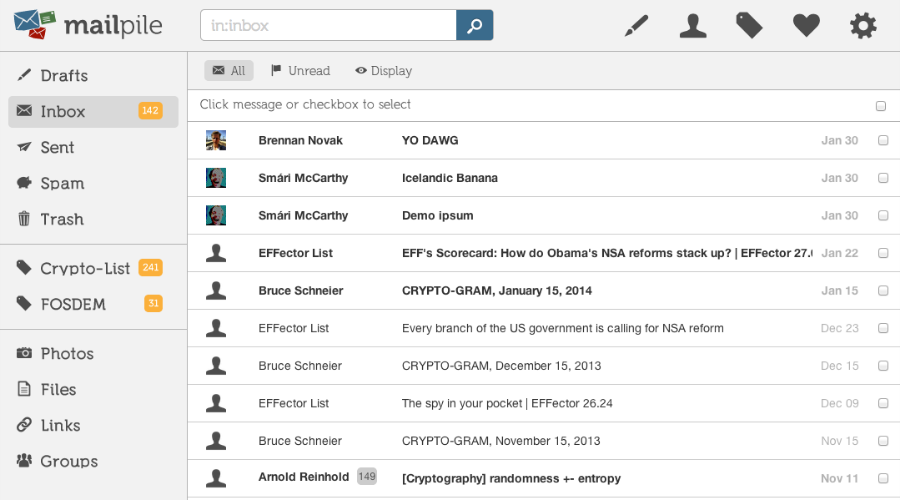Check the Every branch of US government message
This screenshot has width=900, height=500.
pyautogui.click(x=883, y=328)
